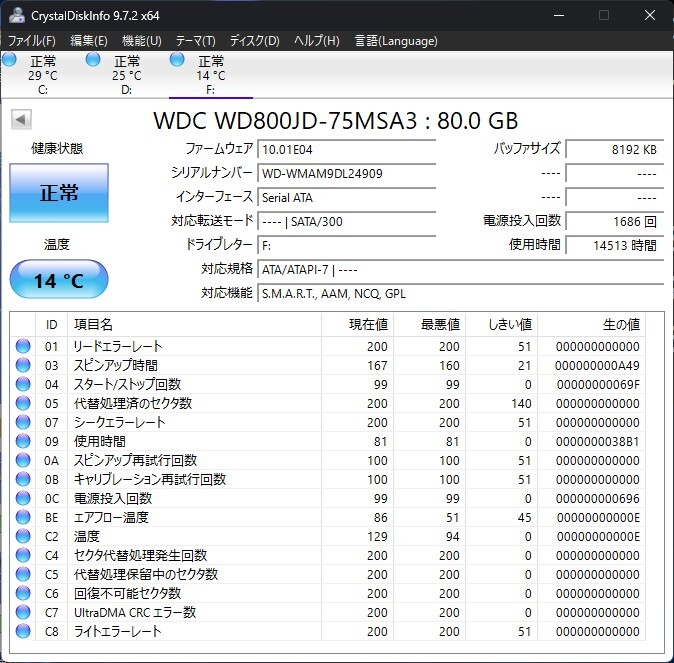Click the CrystalDiskInfo app icon in title bar
The height and width of the screenshot is (663, 674).
pos(17,15)
